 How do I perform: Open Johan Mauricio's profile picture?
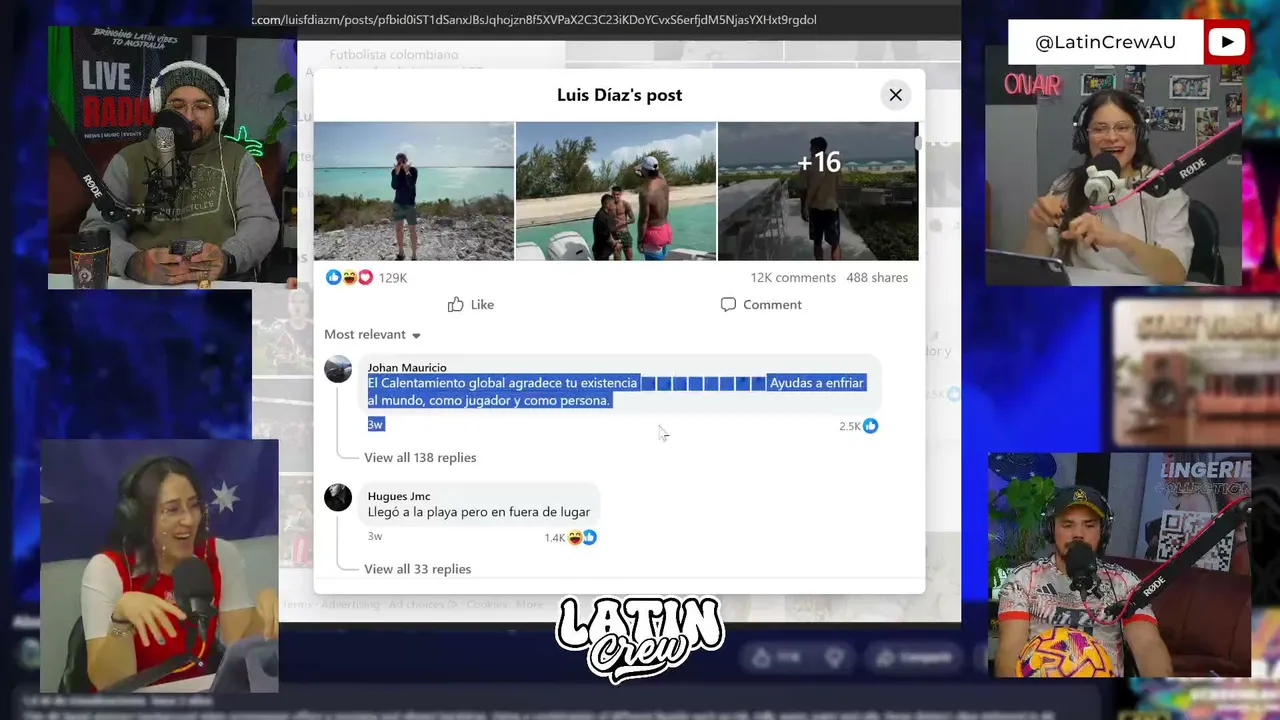(338, 369)
